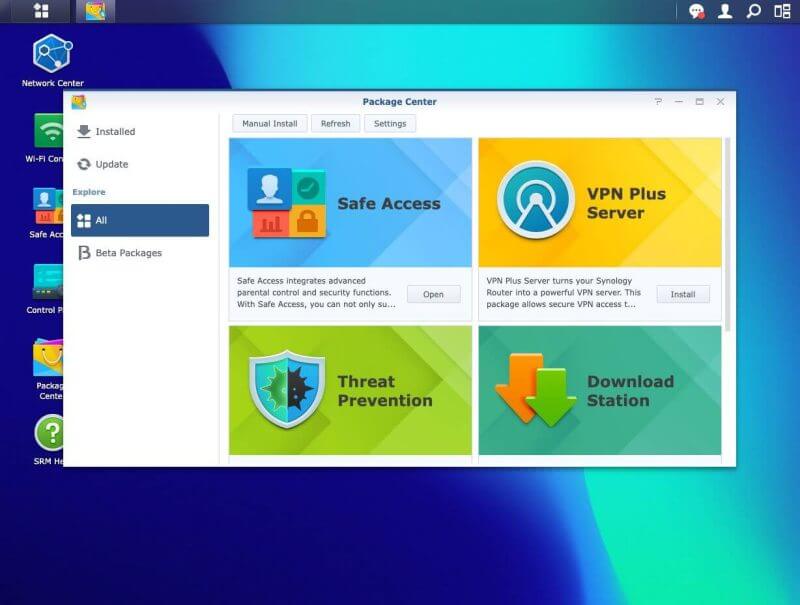
Task: Install VPN Plus Server
Action: point(683,294)
